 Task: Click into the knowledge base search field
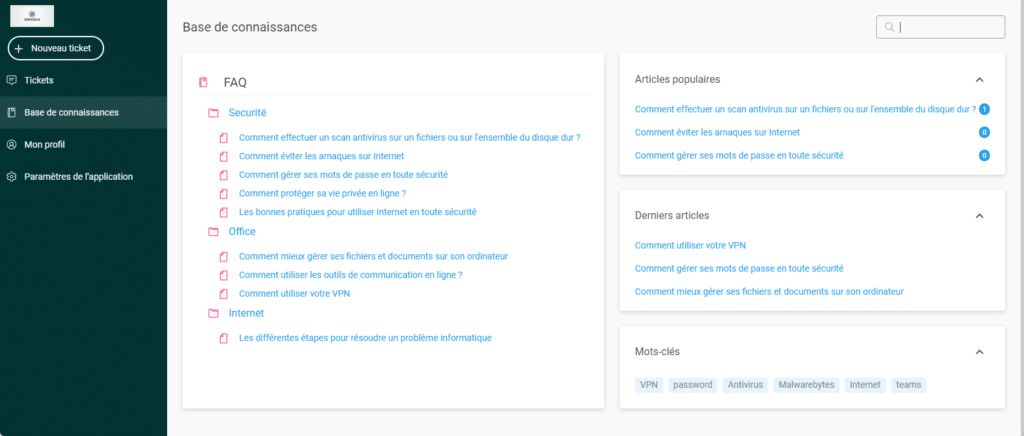click(x=948, y=27)
